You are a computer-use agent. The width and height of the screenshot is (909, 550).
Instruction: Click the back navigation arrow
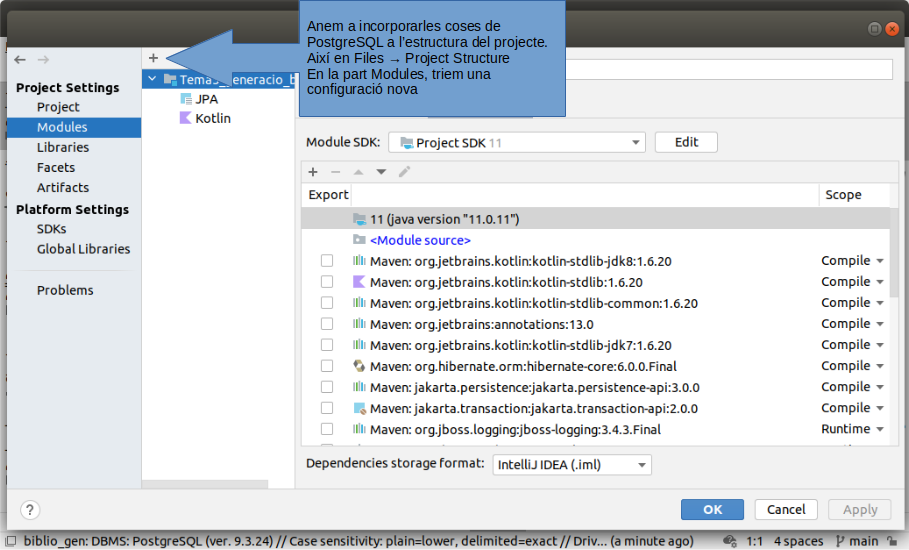pyautogui.click(x=20, y=60)
